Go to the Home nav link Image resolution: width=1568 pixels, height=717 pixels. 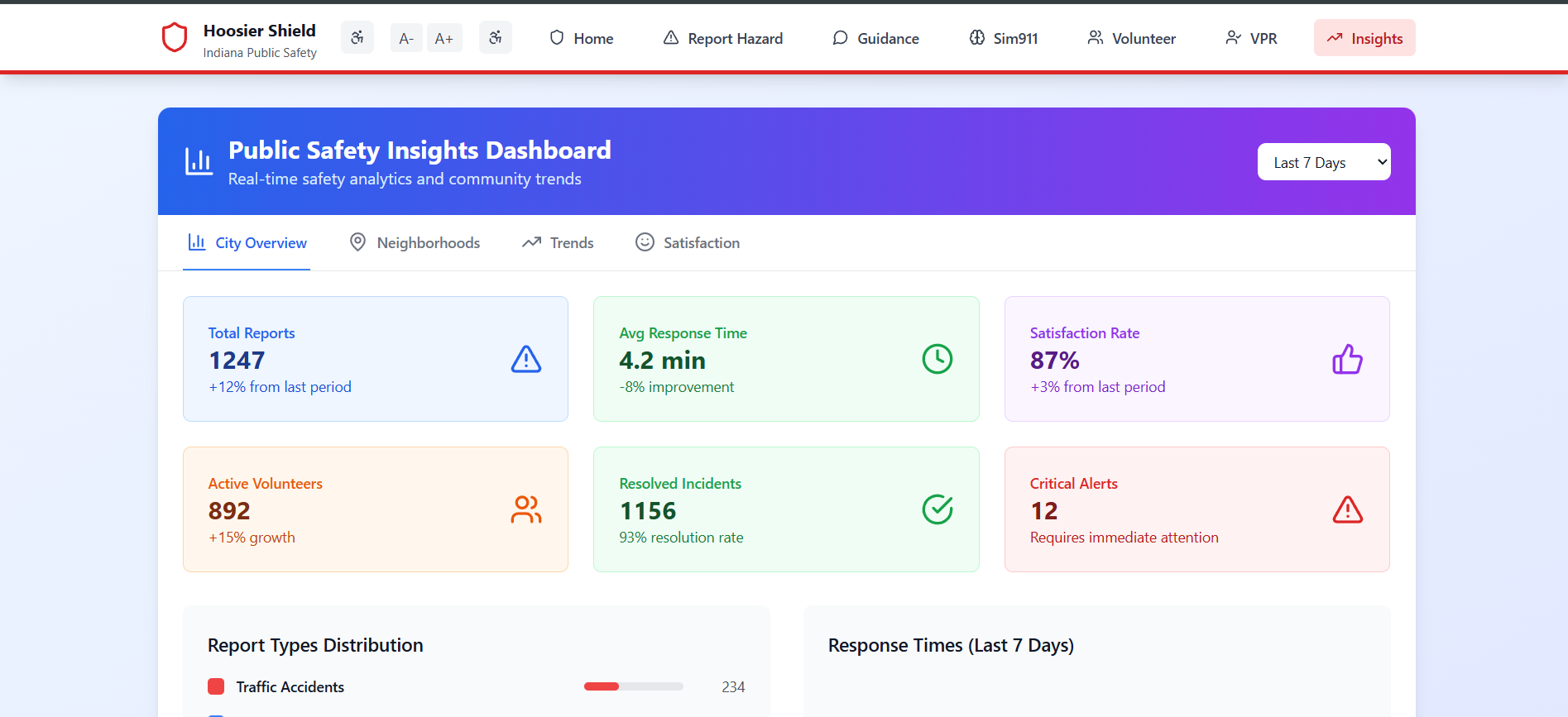(x=582, y=38)
